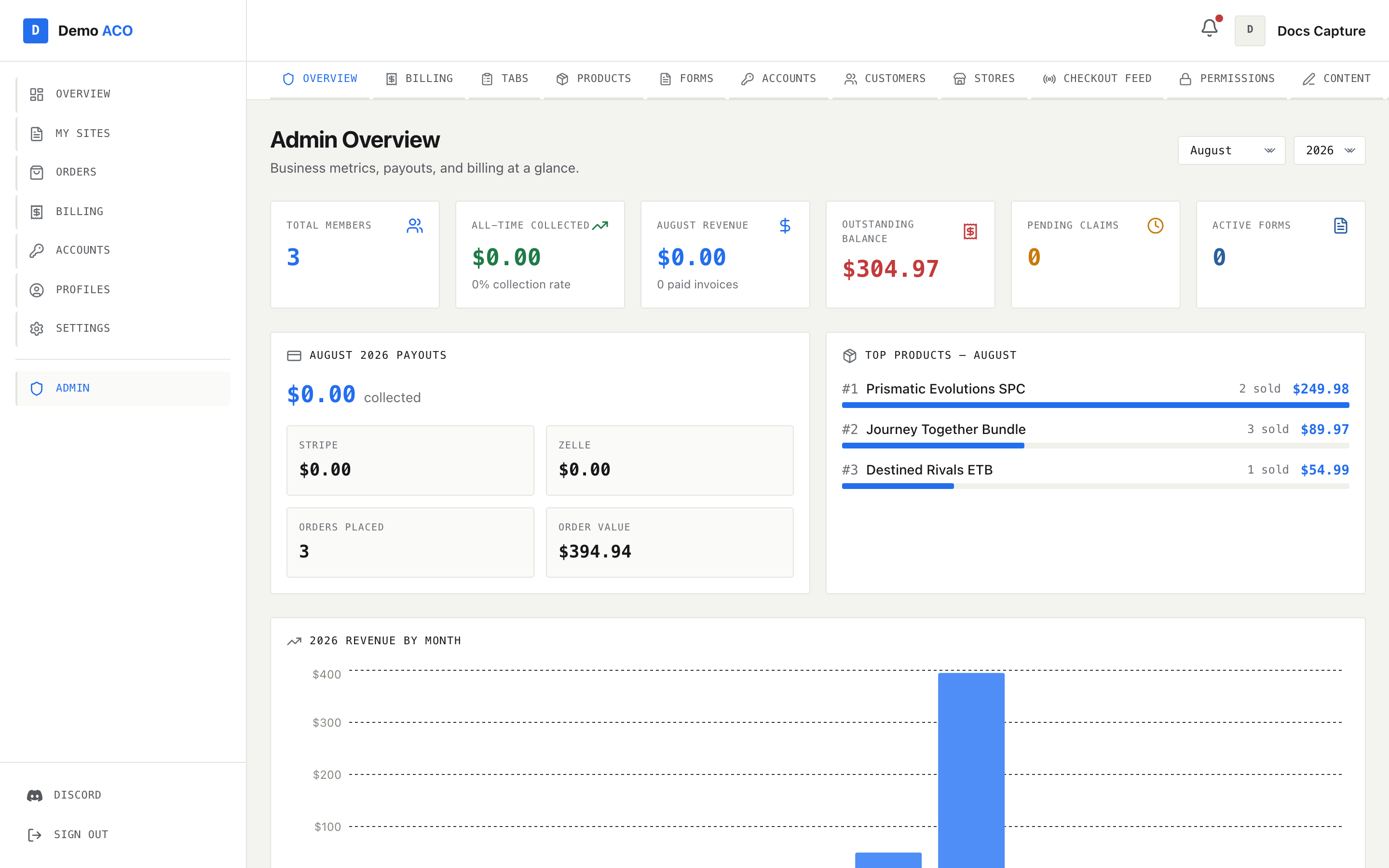Click the tallest revenue chart bar
The image size is (1389, 868).
971,771
